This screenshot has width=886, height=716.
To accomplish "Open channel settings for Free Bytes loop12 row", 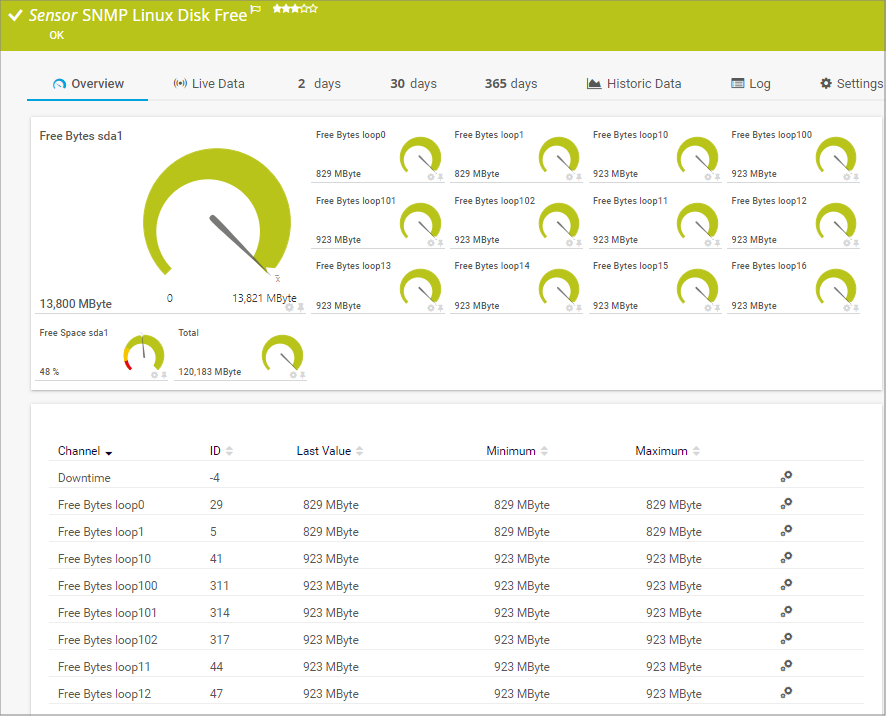I will coord(786,692).
